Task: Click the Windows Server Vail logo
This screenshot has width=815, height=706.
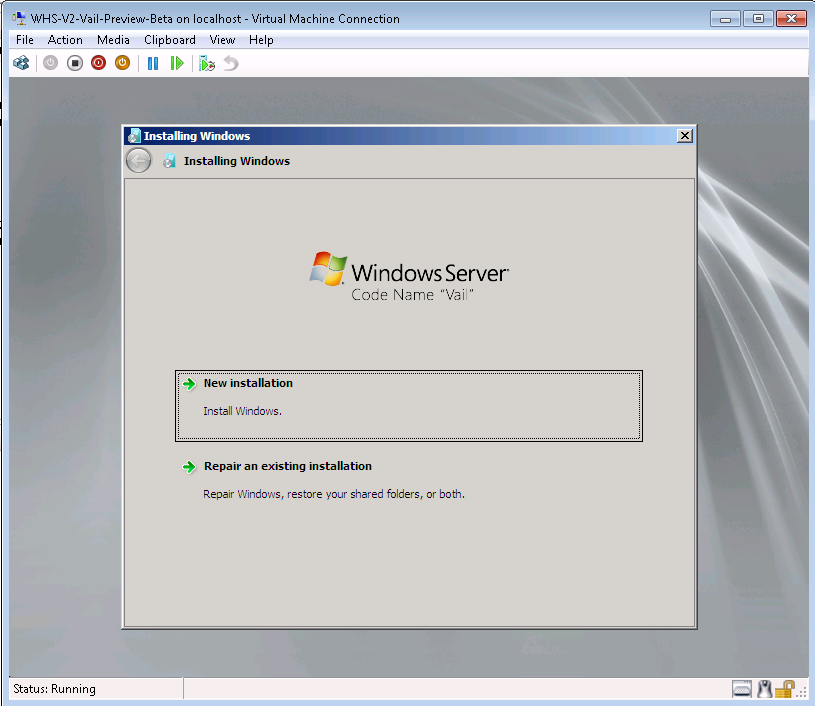Action: tap(409, 277)
